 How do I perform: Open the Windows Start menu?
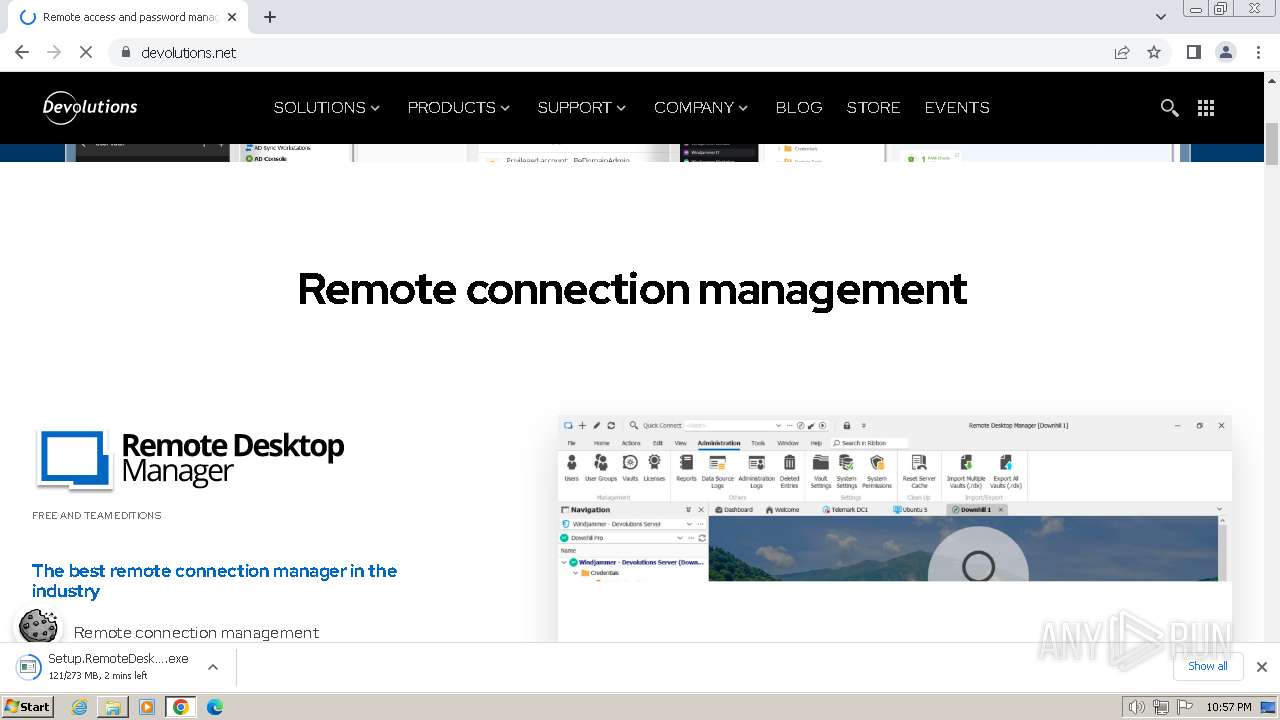click(28, 707)
